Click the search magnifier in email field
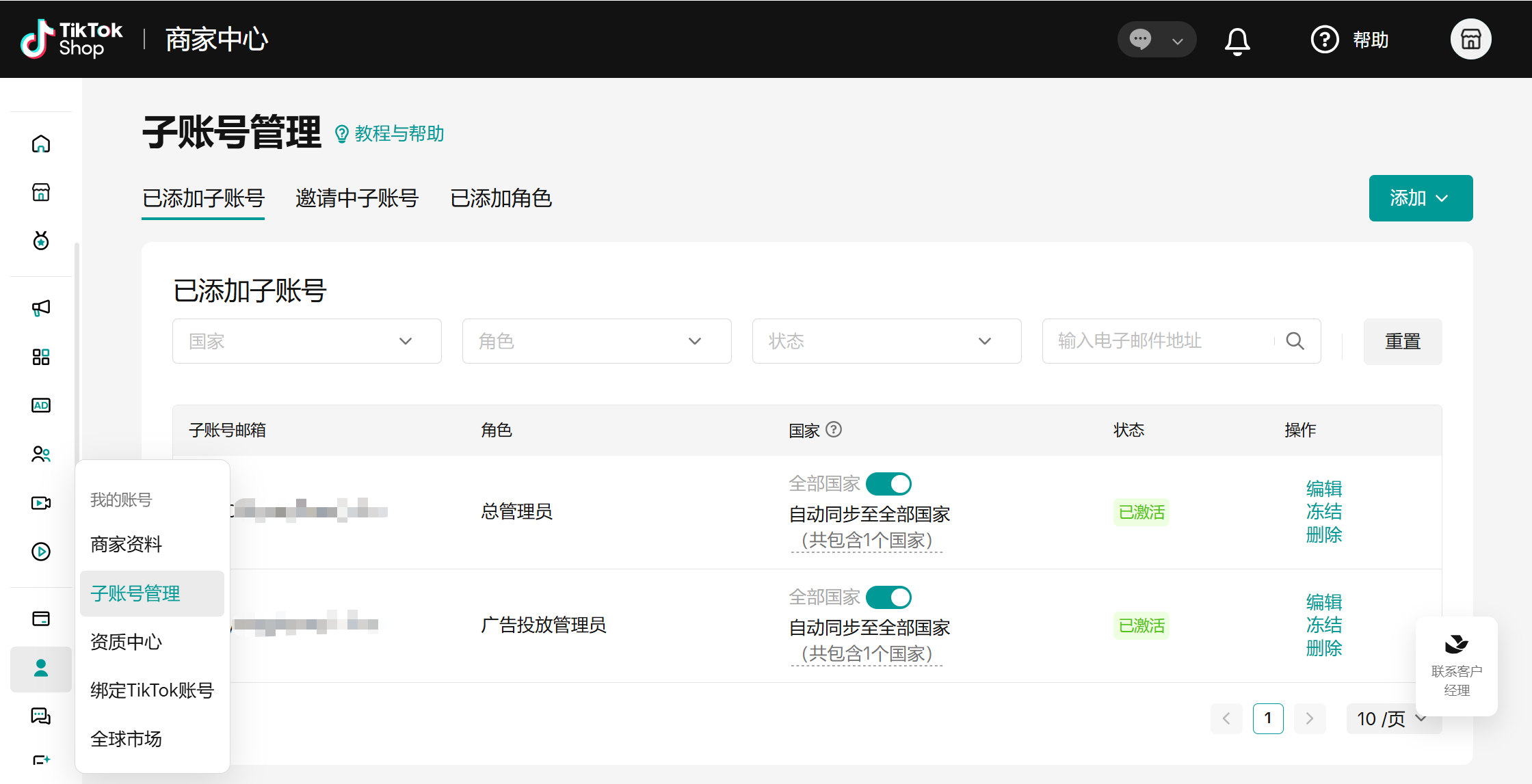This screenshot has width=1532, height=784. coord(1295,341)
